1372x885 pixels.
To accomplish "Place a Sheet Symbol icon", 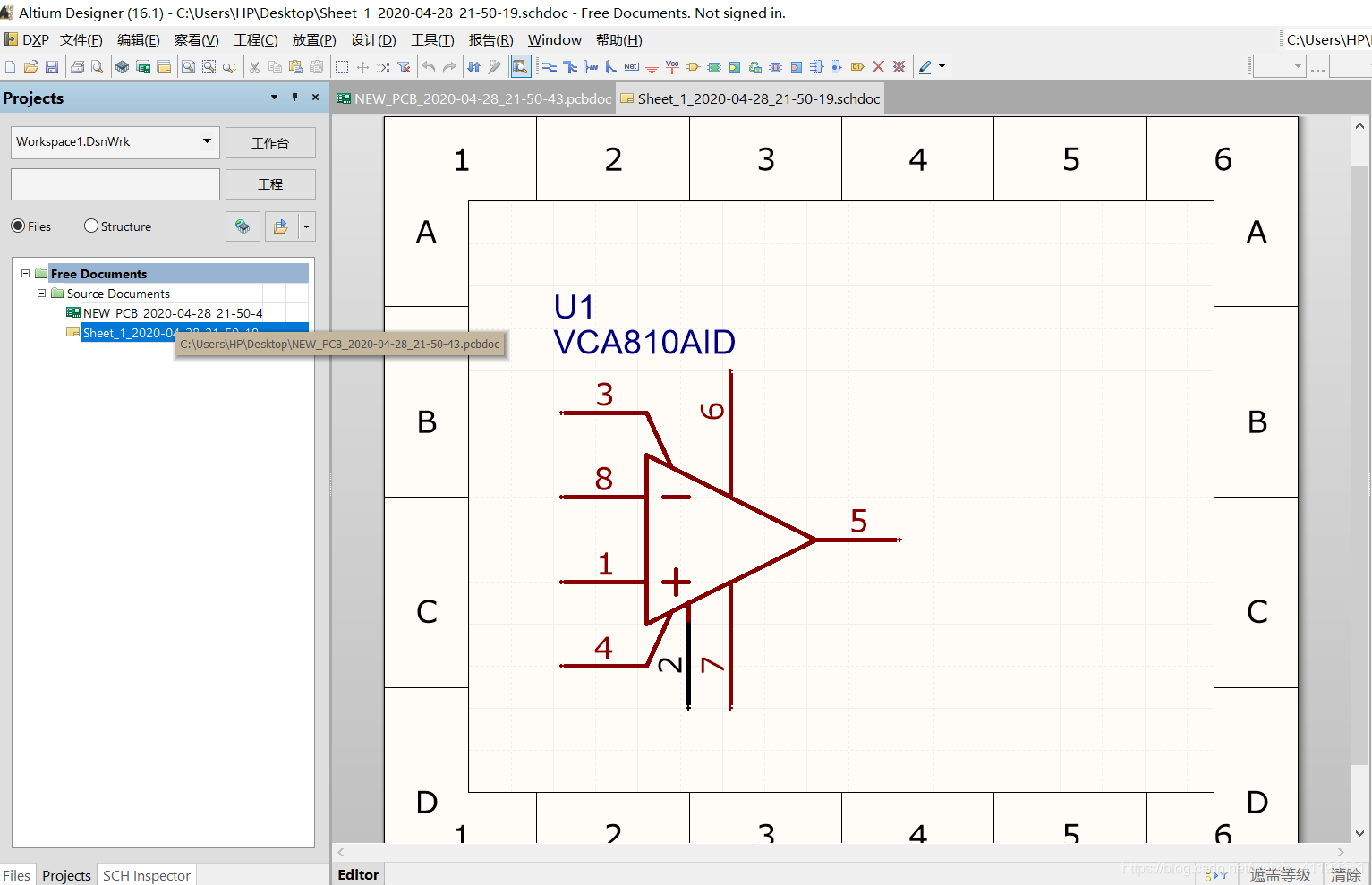I will [714, 67].
